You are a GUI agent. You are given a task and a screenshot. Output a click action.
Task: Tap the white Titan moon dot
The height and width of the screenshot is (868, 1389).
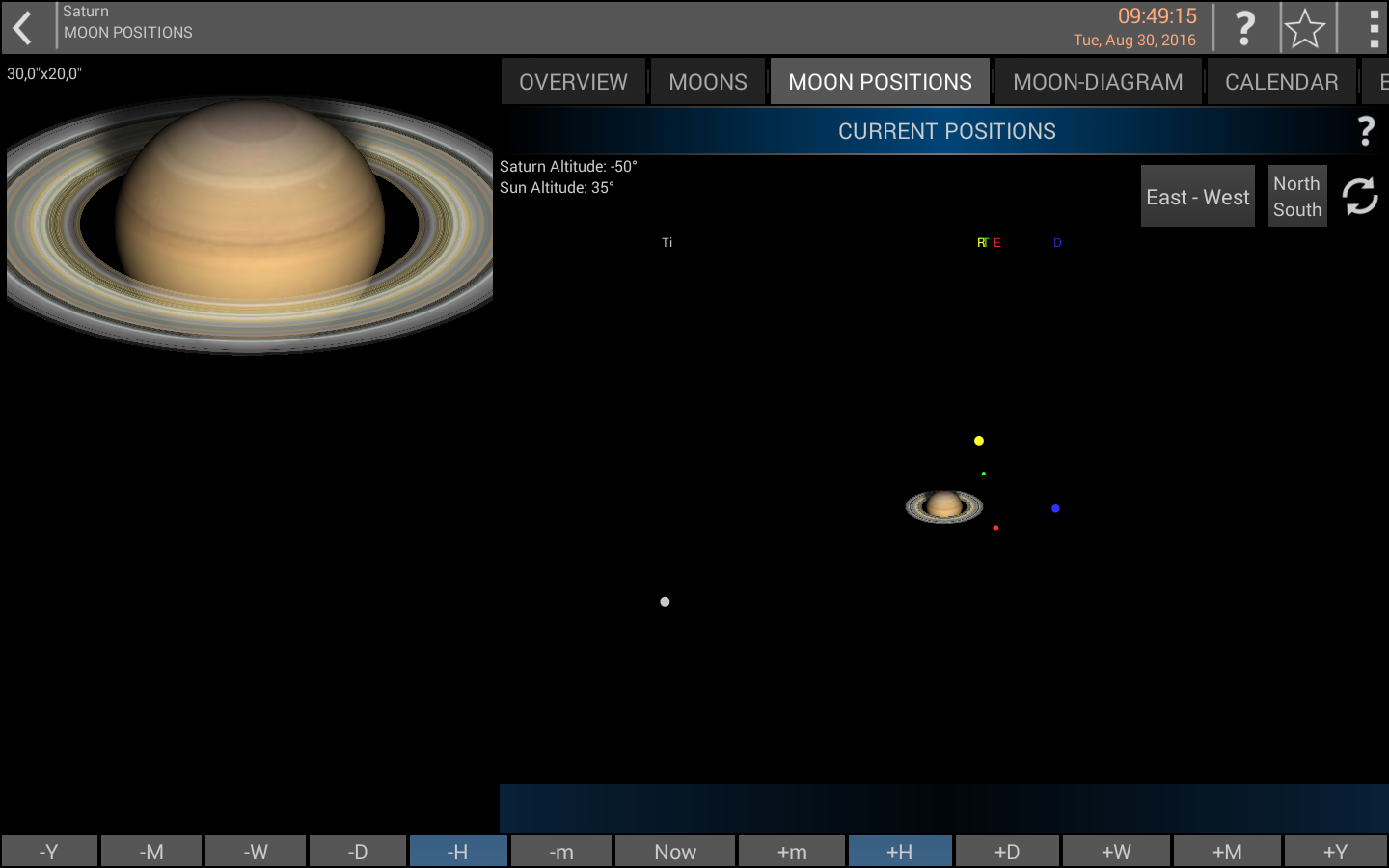[665, 602]
